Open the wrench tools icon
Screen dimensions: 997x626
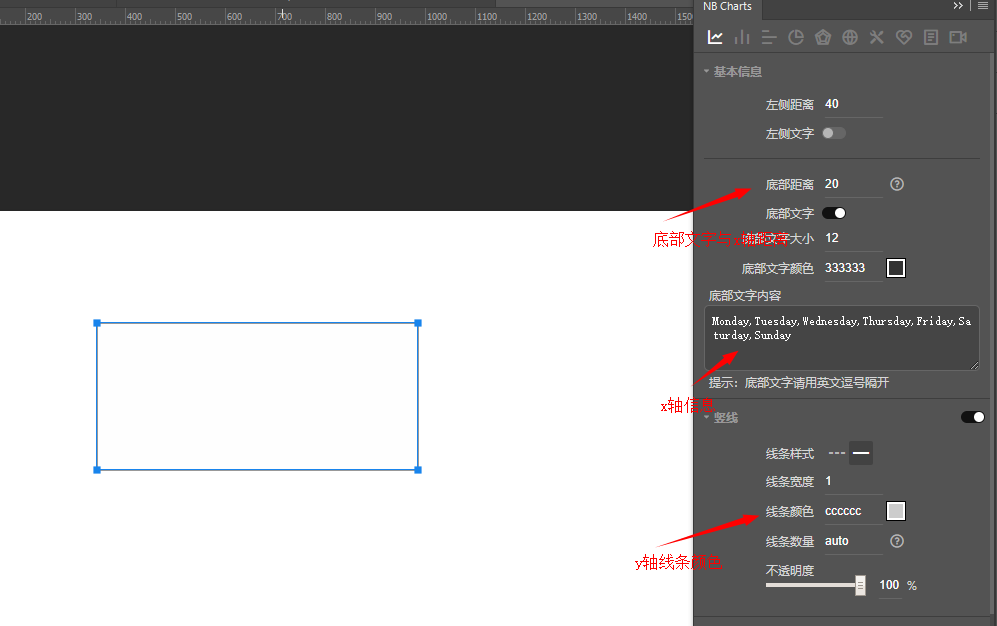(877, 37)
